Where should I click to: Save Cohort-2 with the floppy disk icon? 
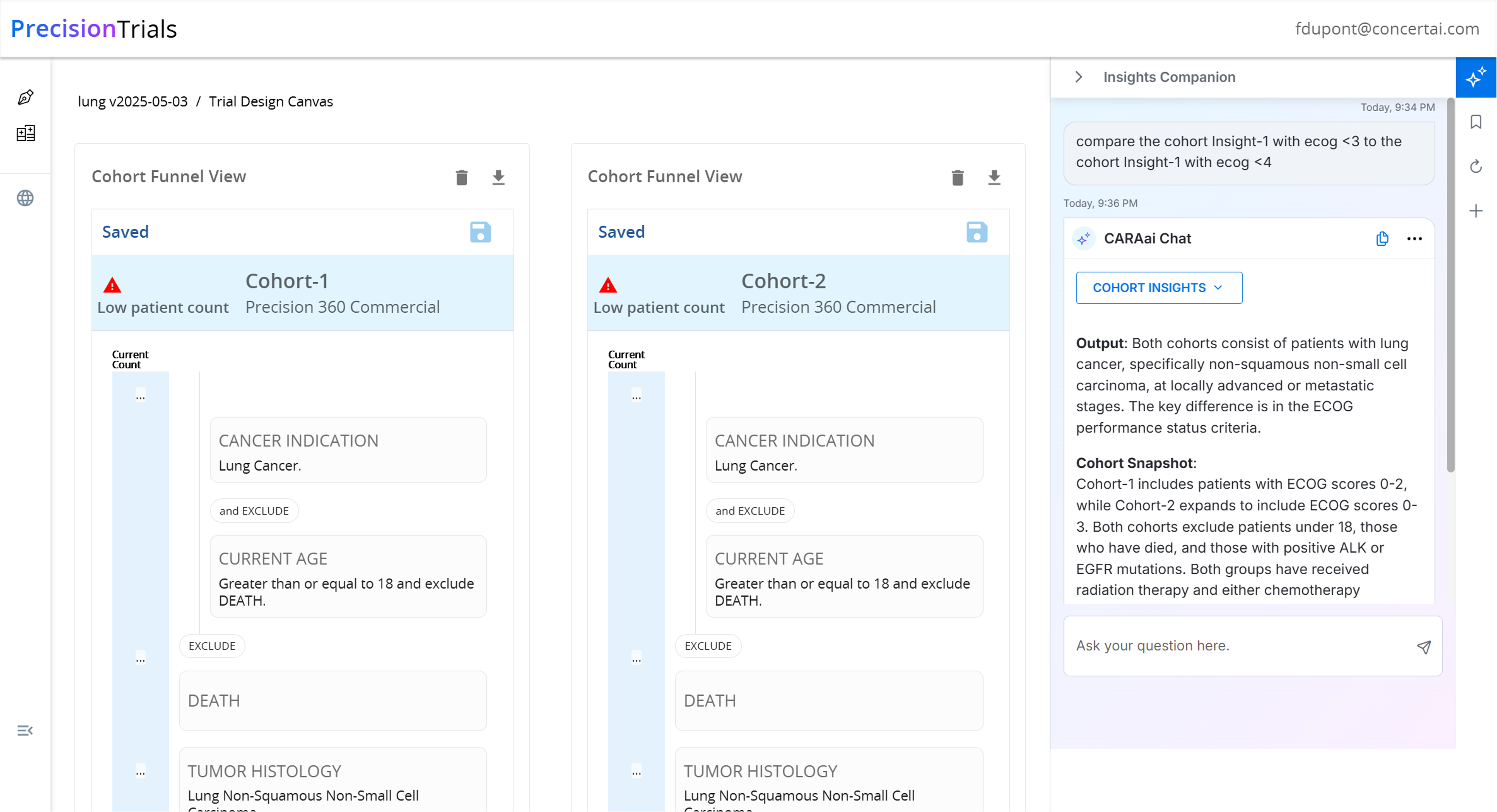[976, 232]
